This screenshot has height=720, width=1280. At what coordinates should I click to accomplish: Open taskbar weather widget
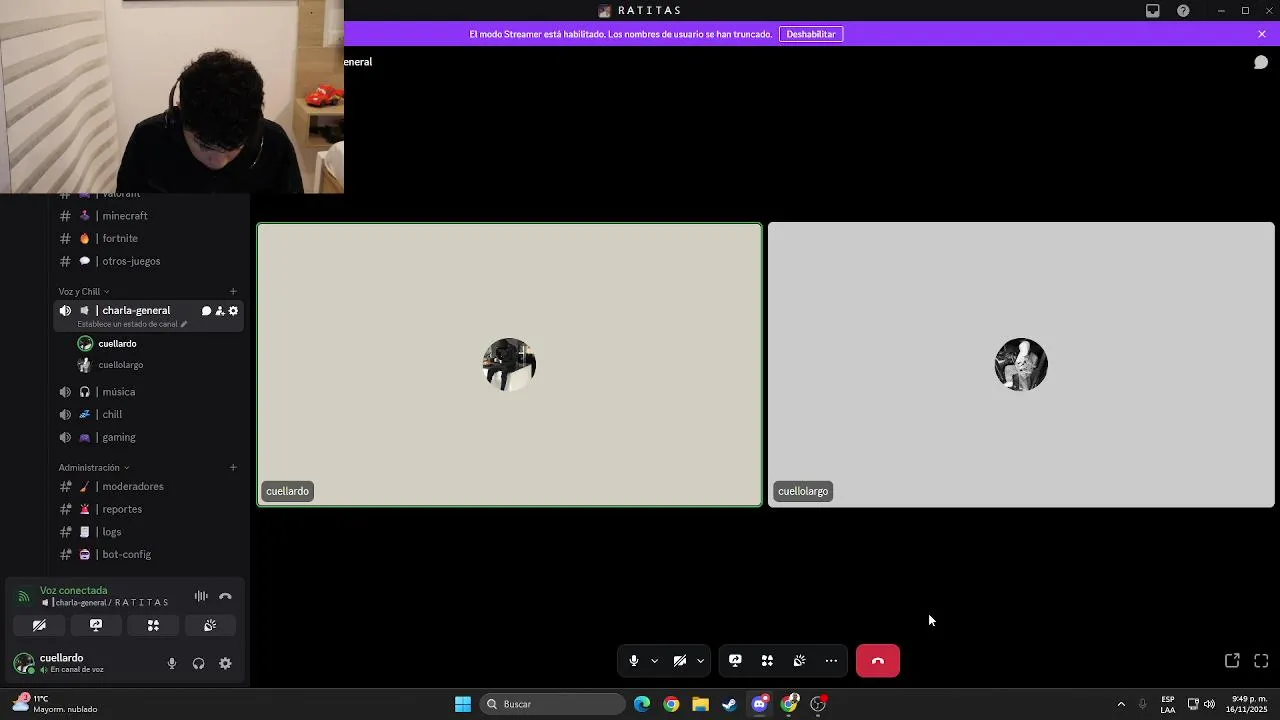55,704
